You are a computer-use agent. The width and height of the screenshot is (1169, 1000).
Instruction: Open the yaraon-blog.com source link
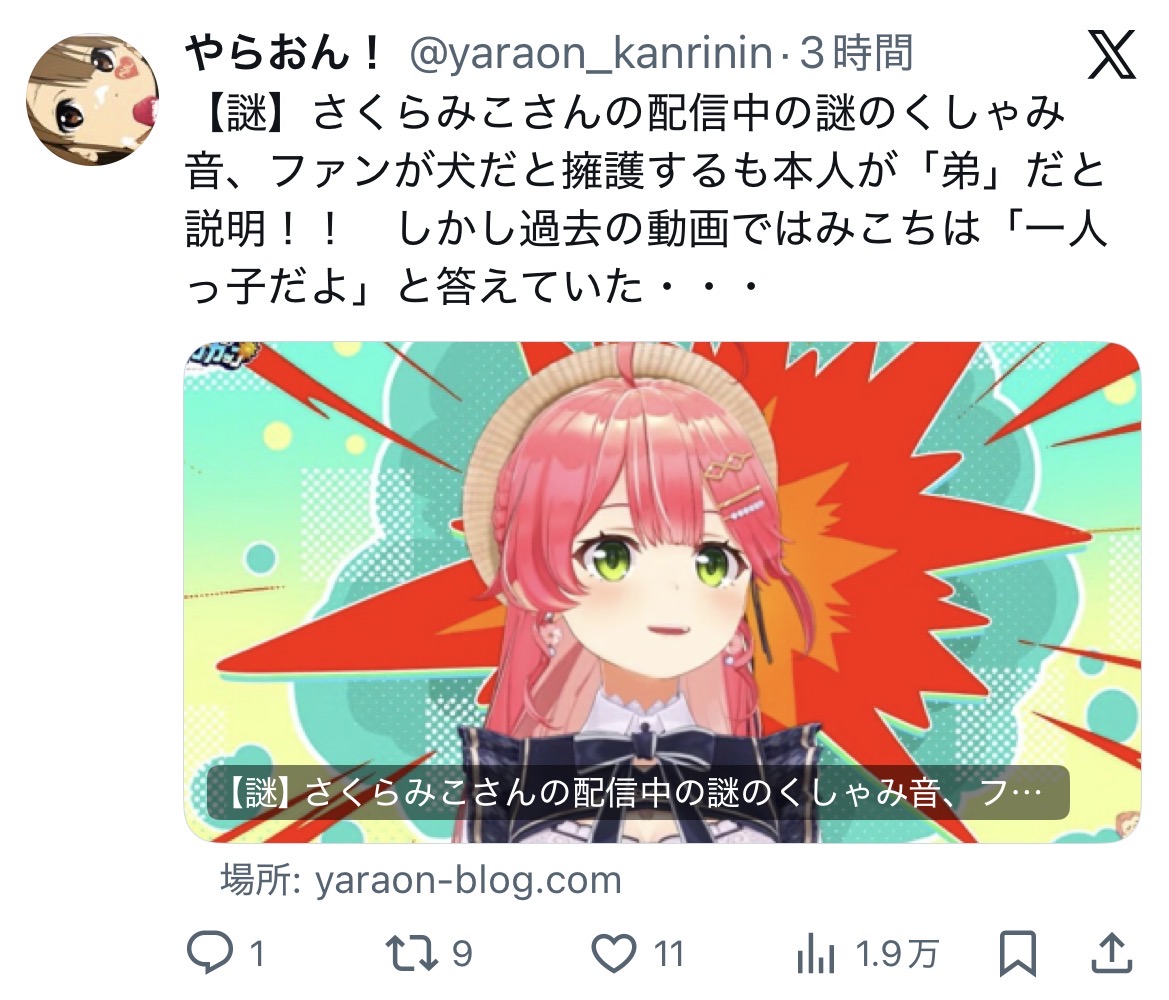pyautogui.click(x=468, y=880)
